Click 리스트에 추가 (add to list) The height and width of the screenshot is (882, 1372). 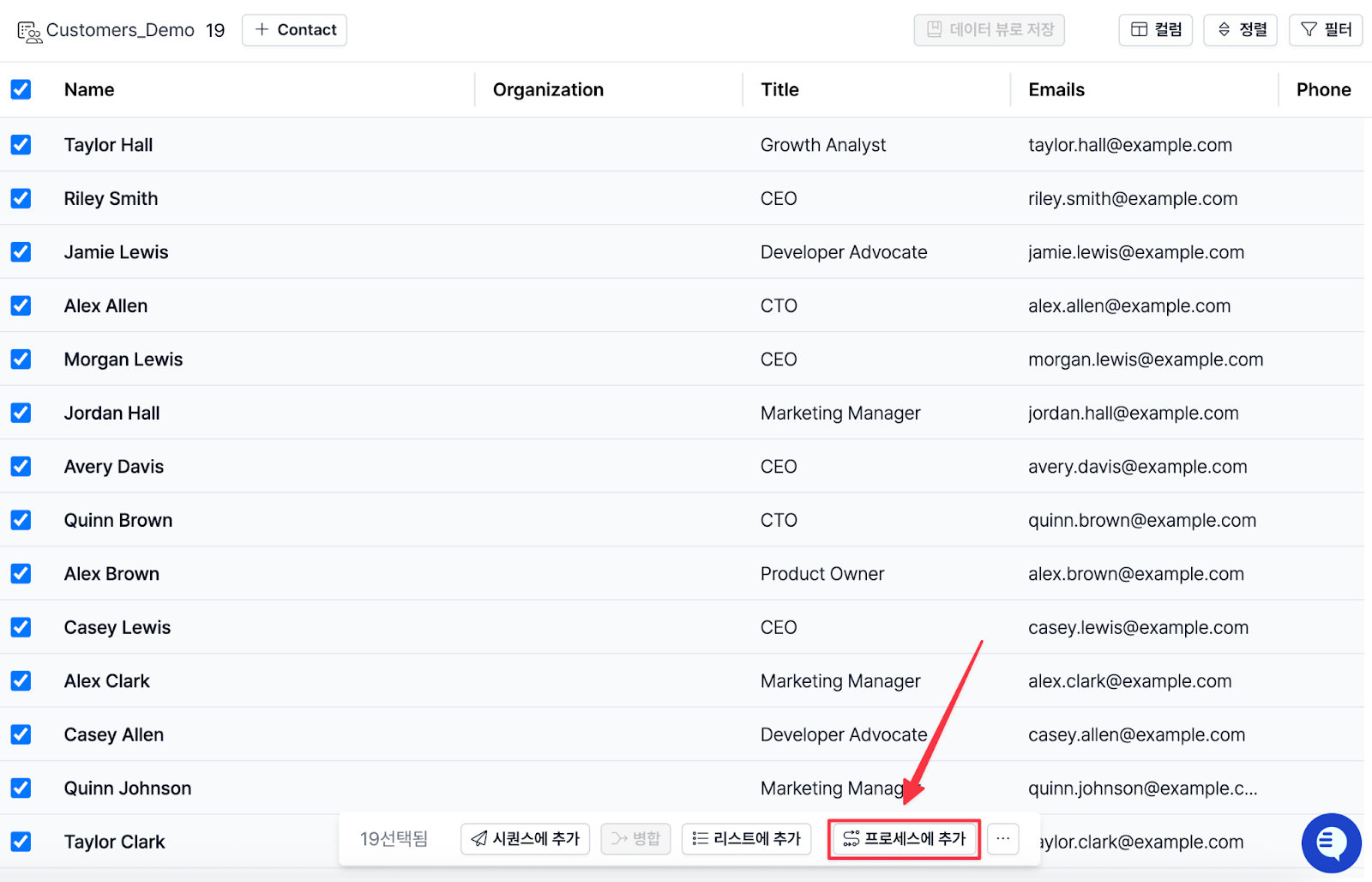coord(746,838)
